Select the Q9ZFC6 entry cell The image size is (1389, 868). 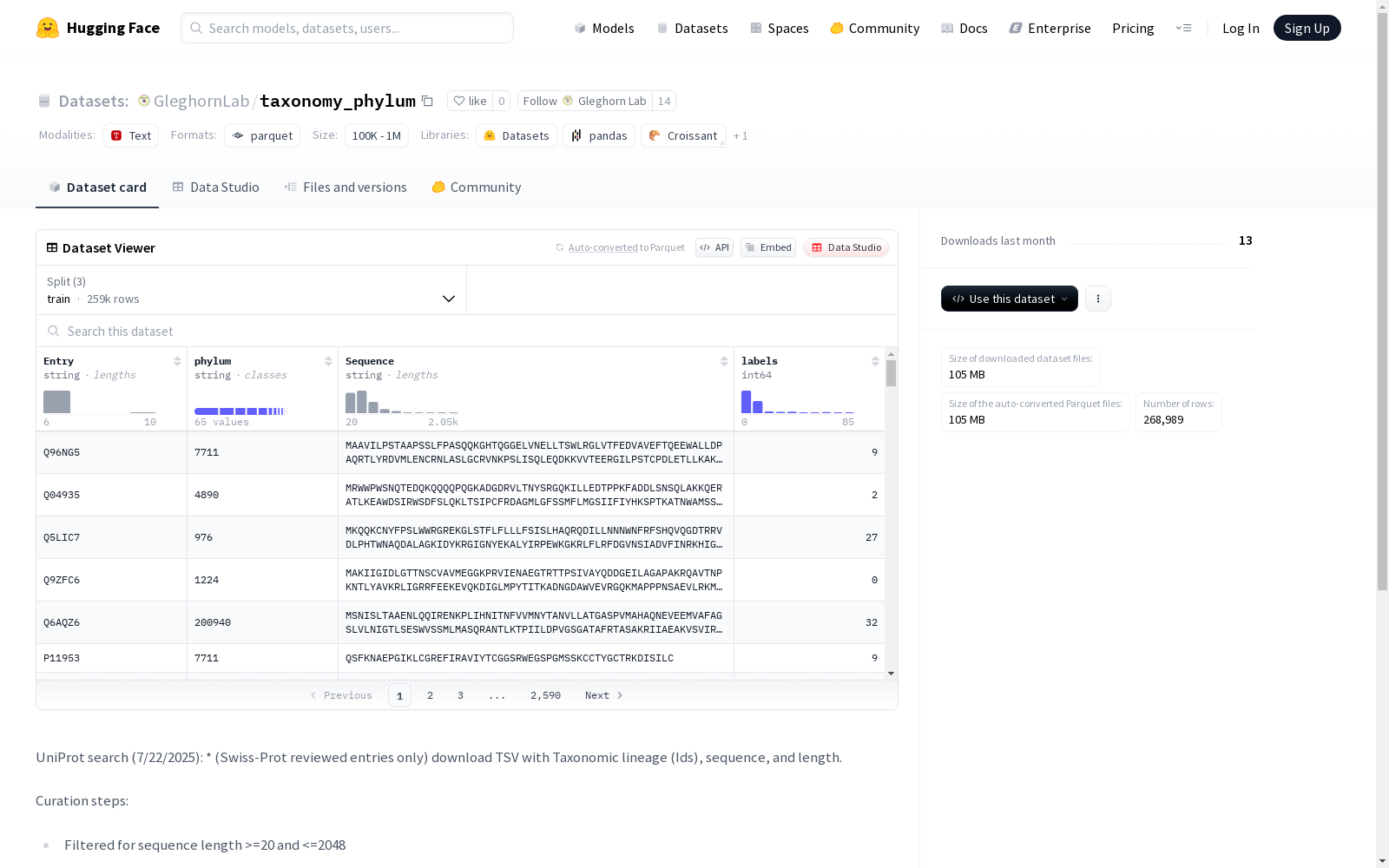pyautogui.click(x=111, y=580)
